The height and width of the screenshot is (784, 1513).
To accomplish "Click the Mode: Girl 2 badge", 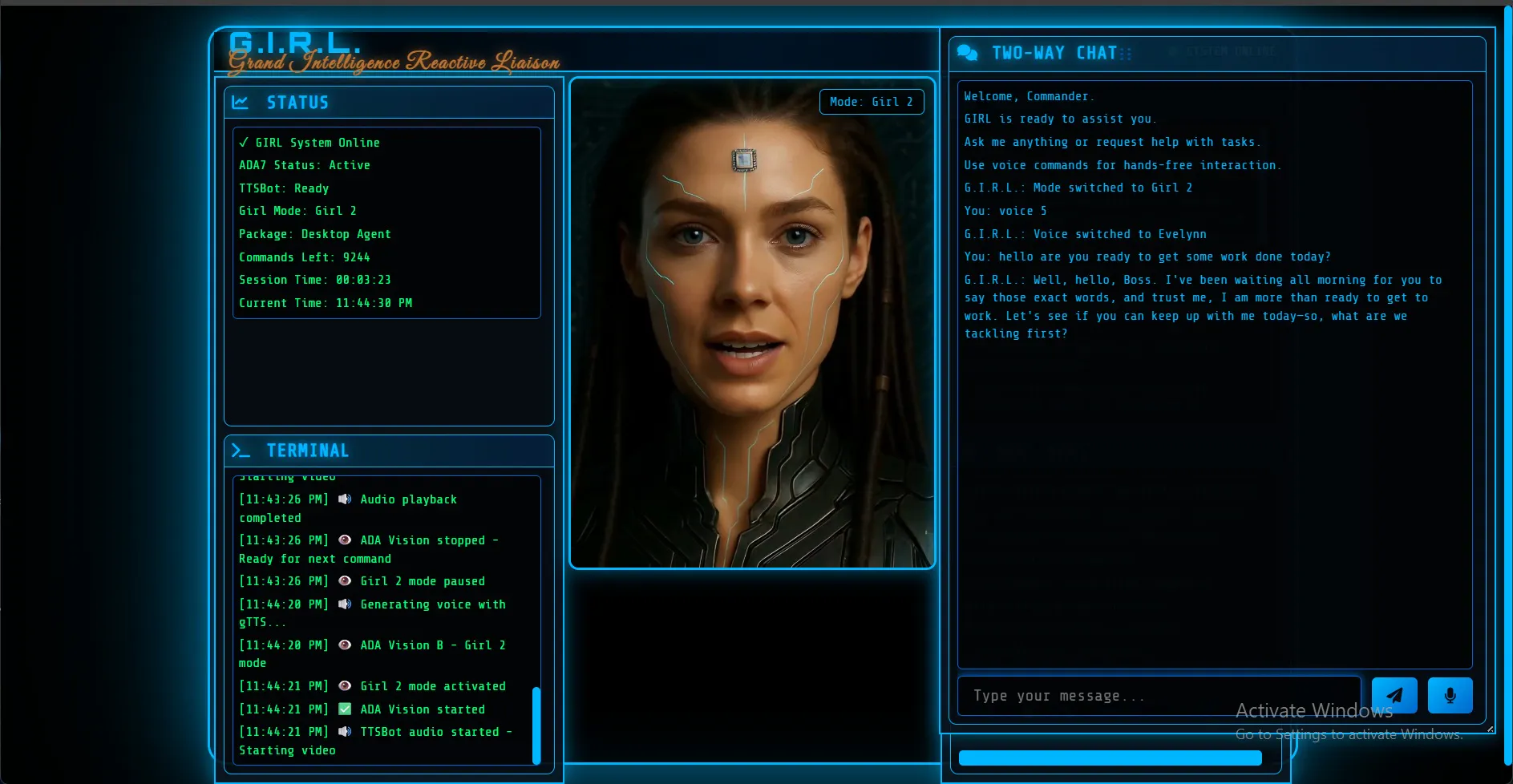I will [x=872, y=102].
